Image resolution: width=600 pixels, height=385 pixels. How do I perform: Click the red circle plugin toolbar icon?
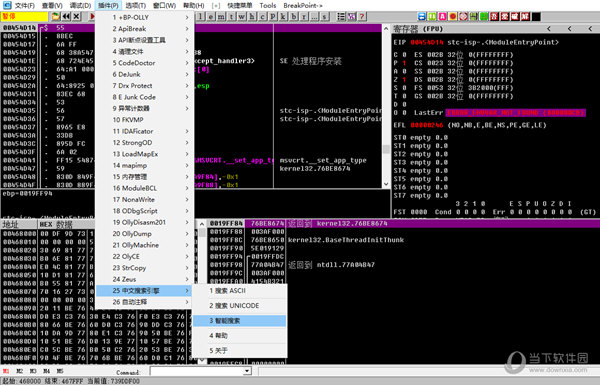tap(453, 16)
